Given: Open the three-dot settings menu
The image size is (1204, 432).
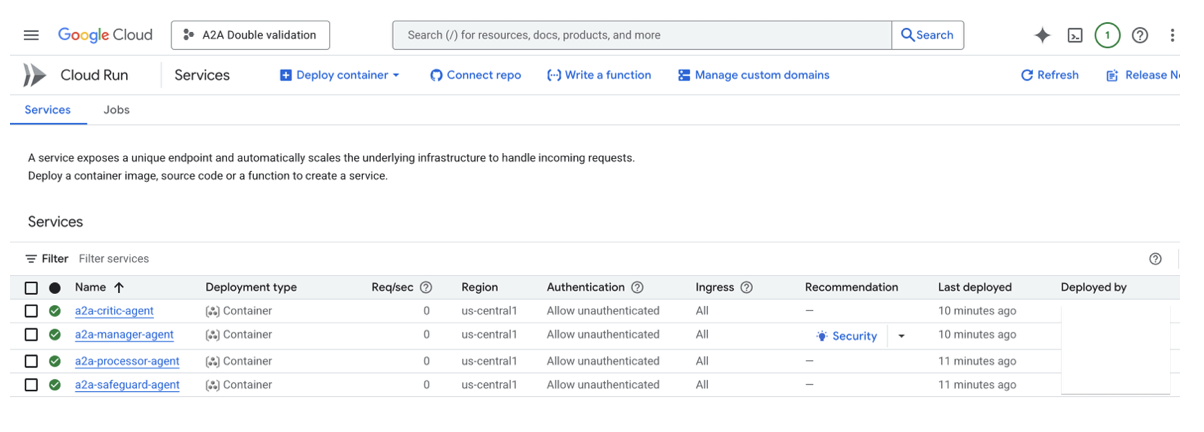Looking at the screenshot, I should [1172, 35].
